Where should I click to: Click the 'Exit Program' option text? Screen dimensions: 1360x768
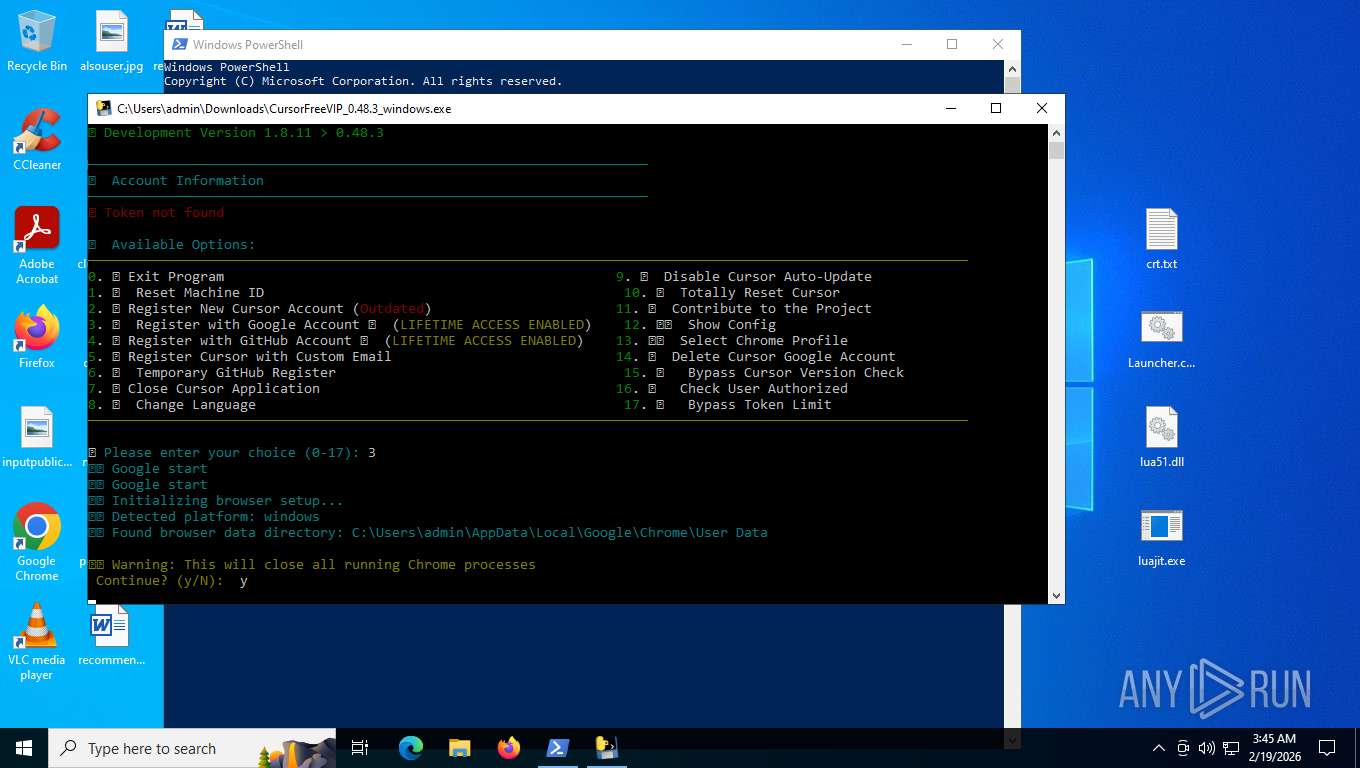pyautogui.click(x=176, y=277)
